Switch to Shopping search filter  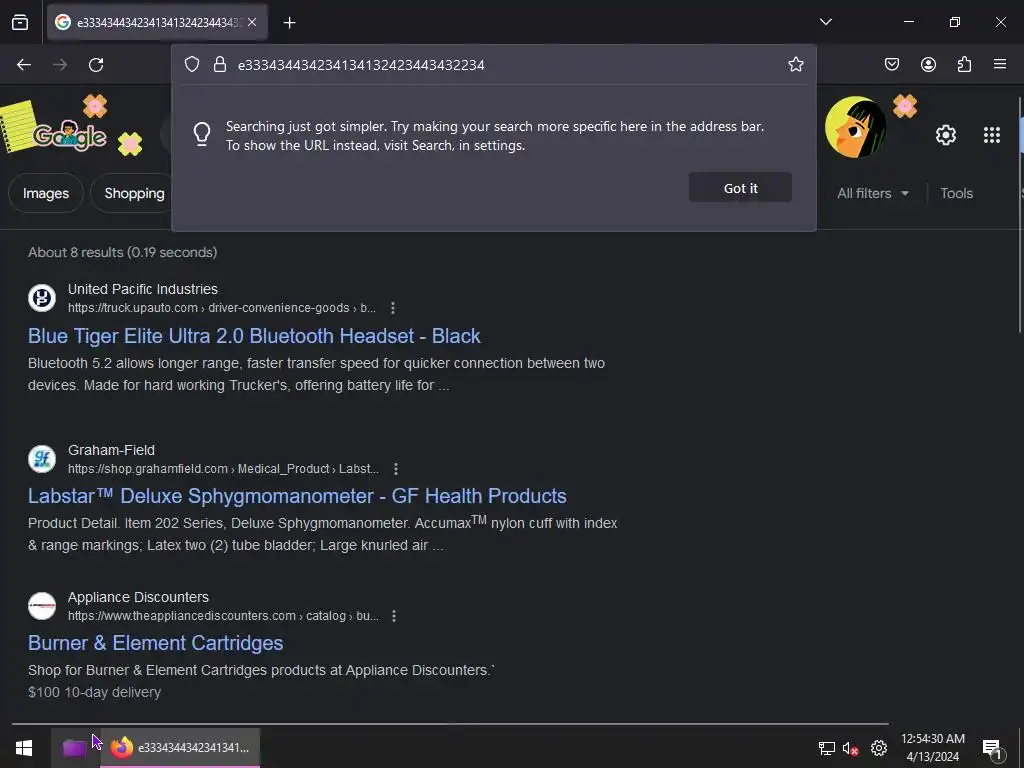[134, 193]
